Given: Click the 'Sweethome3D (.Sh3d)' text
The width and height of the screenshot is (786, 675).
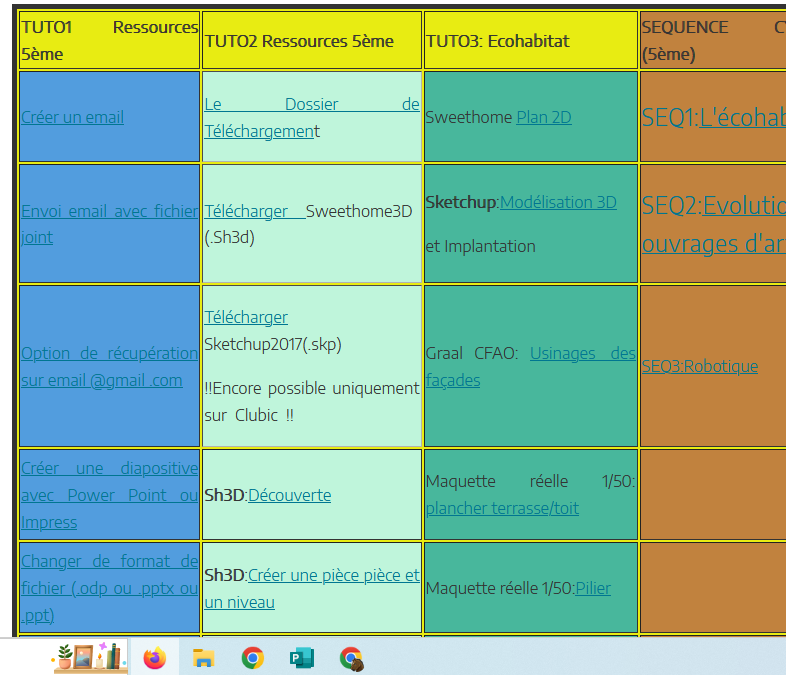Looking at the screenshot, I should click(308, 224).
